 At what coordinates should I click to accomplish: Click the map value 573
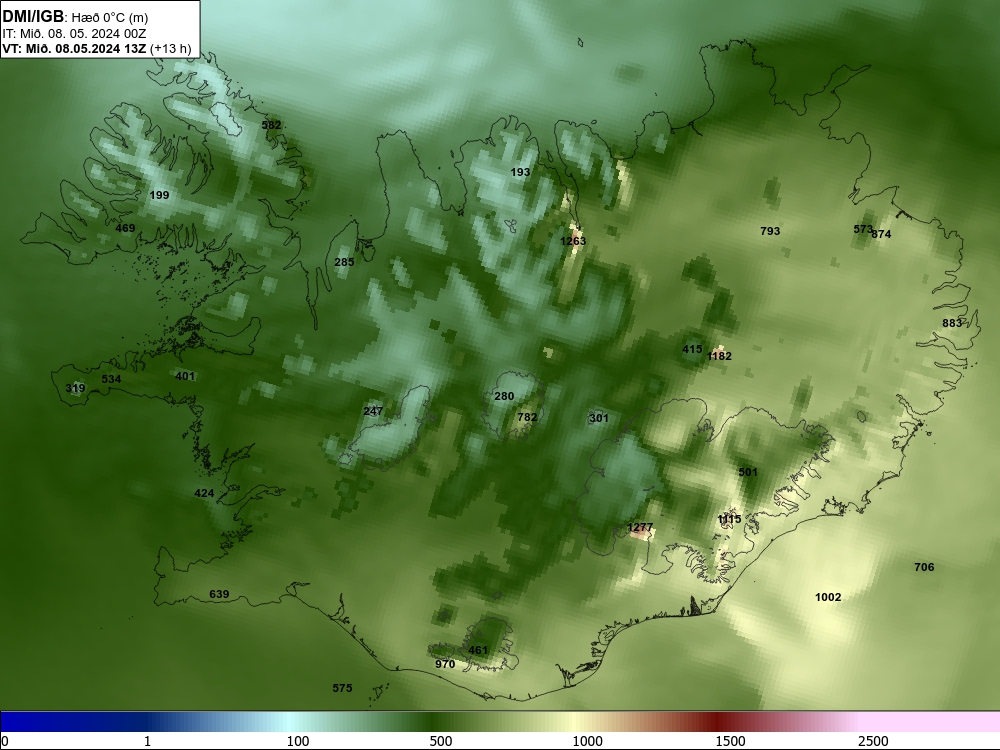(862, 229)
